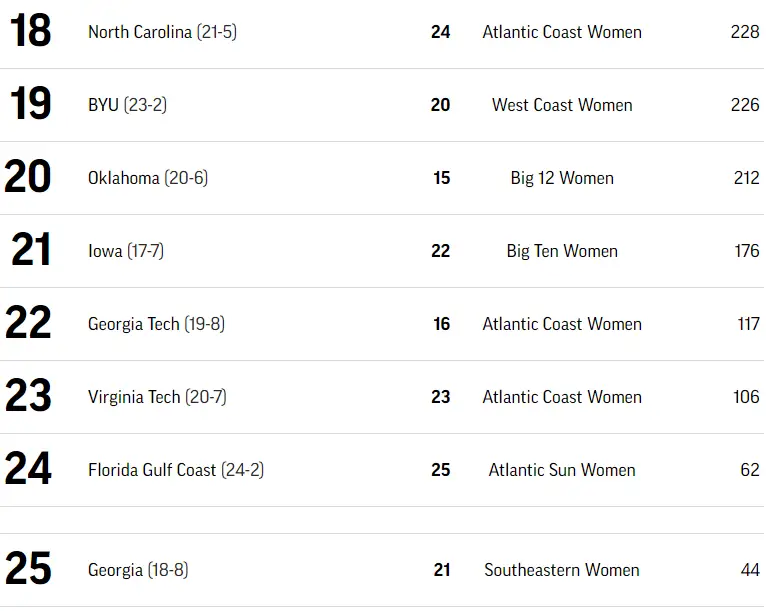Click the large rank number 18
This screenshot has height=611, width=766.
(x=30, y=31)
